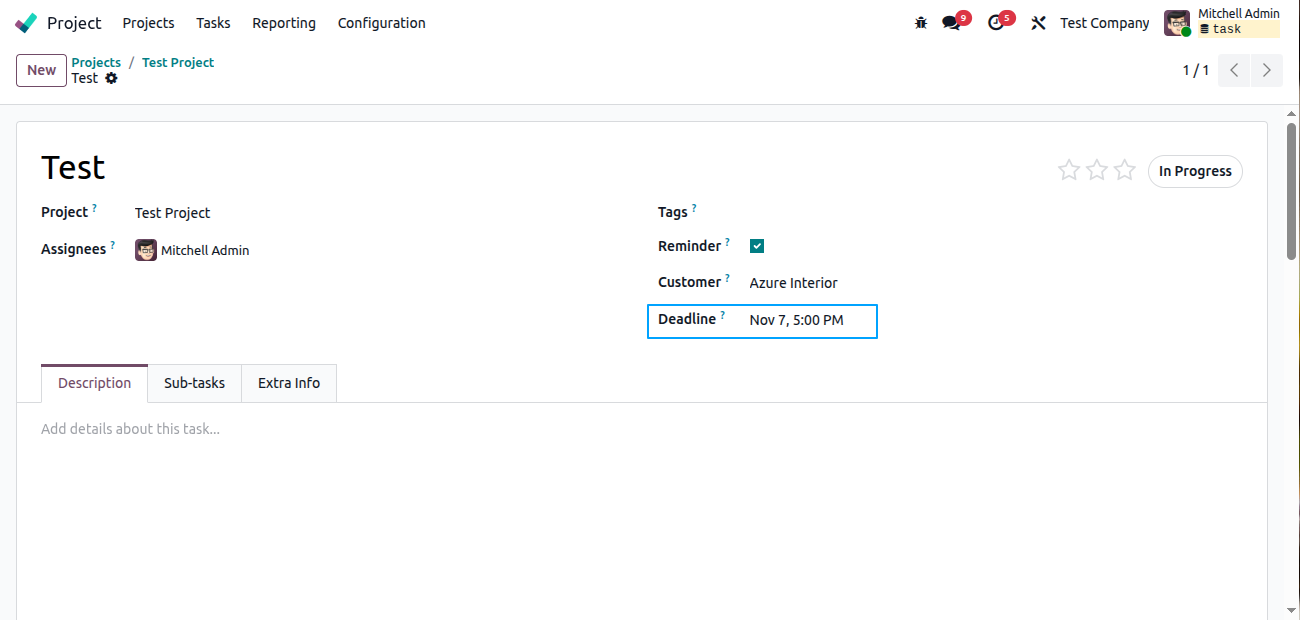
Task: Show help tooltip for Customer field
Action: pos(727,278)
